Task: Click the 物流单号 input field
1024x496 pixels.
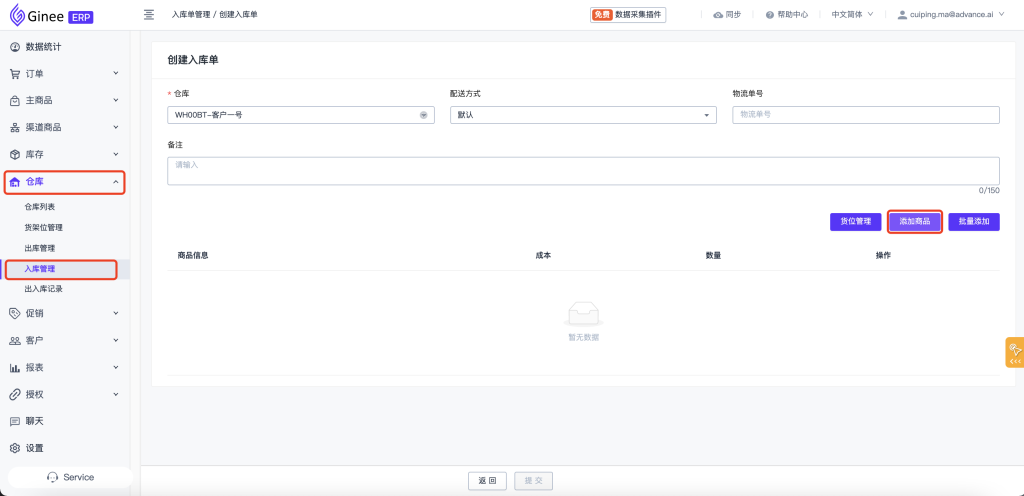Action: pyautogui.click(x=865, y=115)
